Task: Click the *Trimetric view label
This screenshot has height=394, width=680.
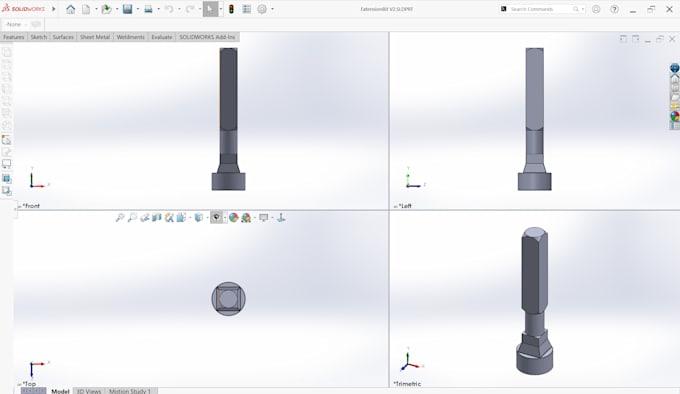Action: tap(407, 384)
